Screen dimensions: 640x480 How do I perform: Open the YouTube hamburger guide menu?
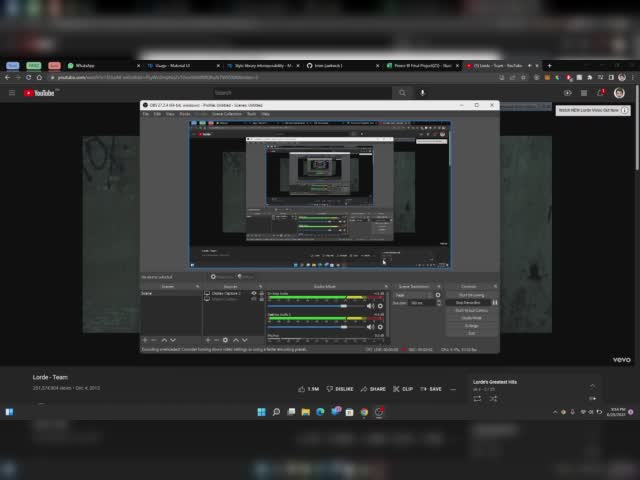tap(12, 93)
